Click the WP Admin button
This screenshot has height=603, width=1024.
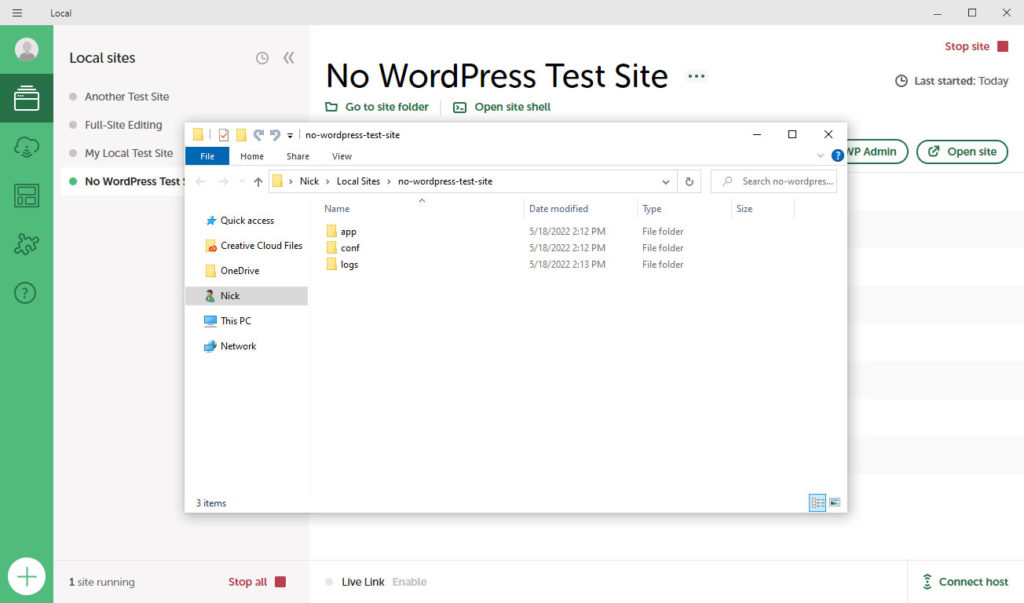877,152
